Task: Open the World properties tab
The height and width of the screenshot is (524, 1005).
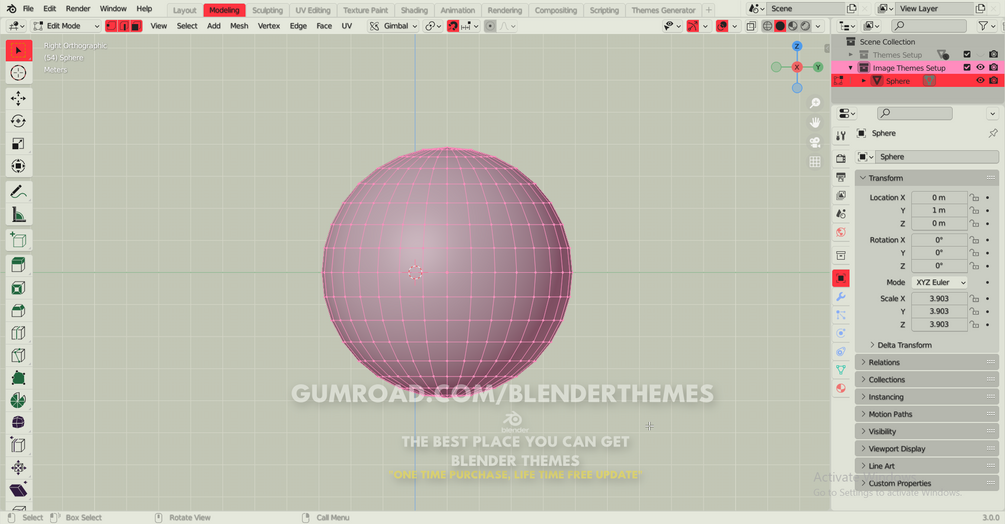Action: pos(841,232)
